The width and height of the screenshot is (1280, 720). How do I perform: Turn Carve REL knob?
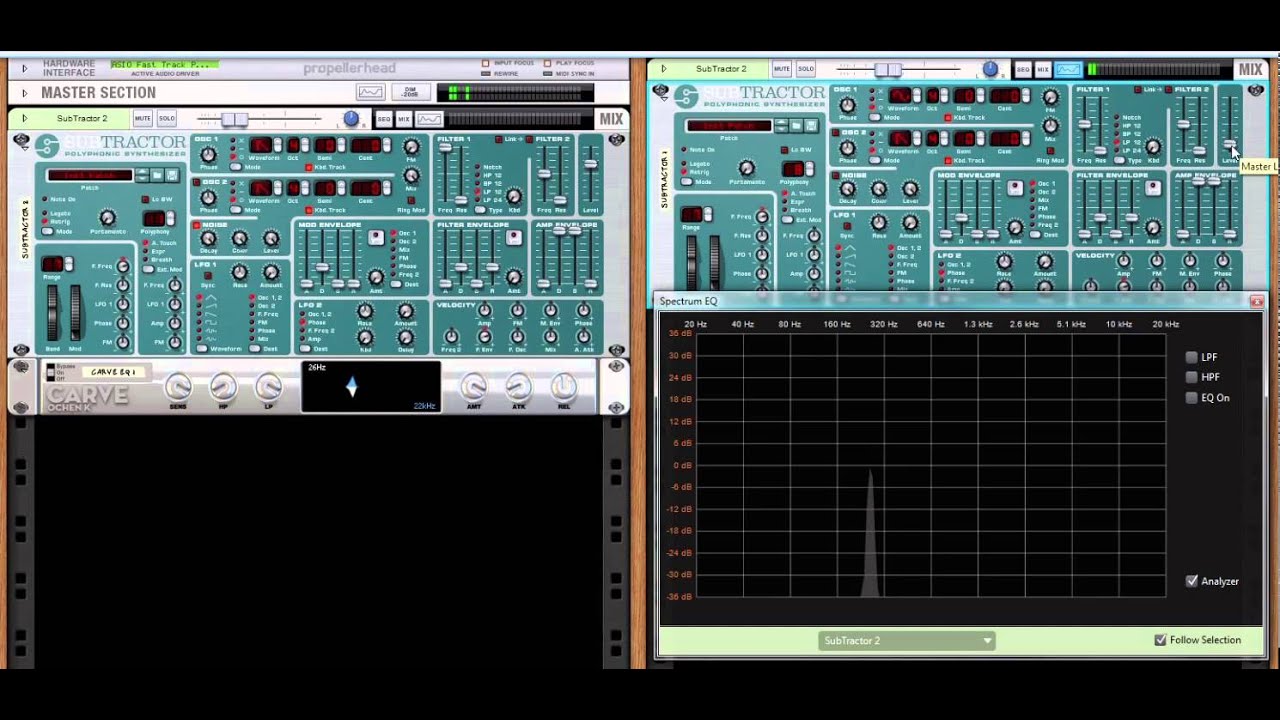tap(564, 386)
